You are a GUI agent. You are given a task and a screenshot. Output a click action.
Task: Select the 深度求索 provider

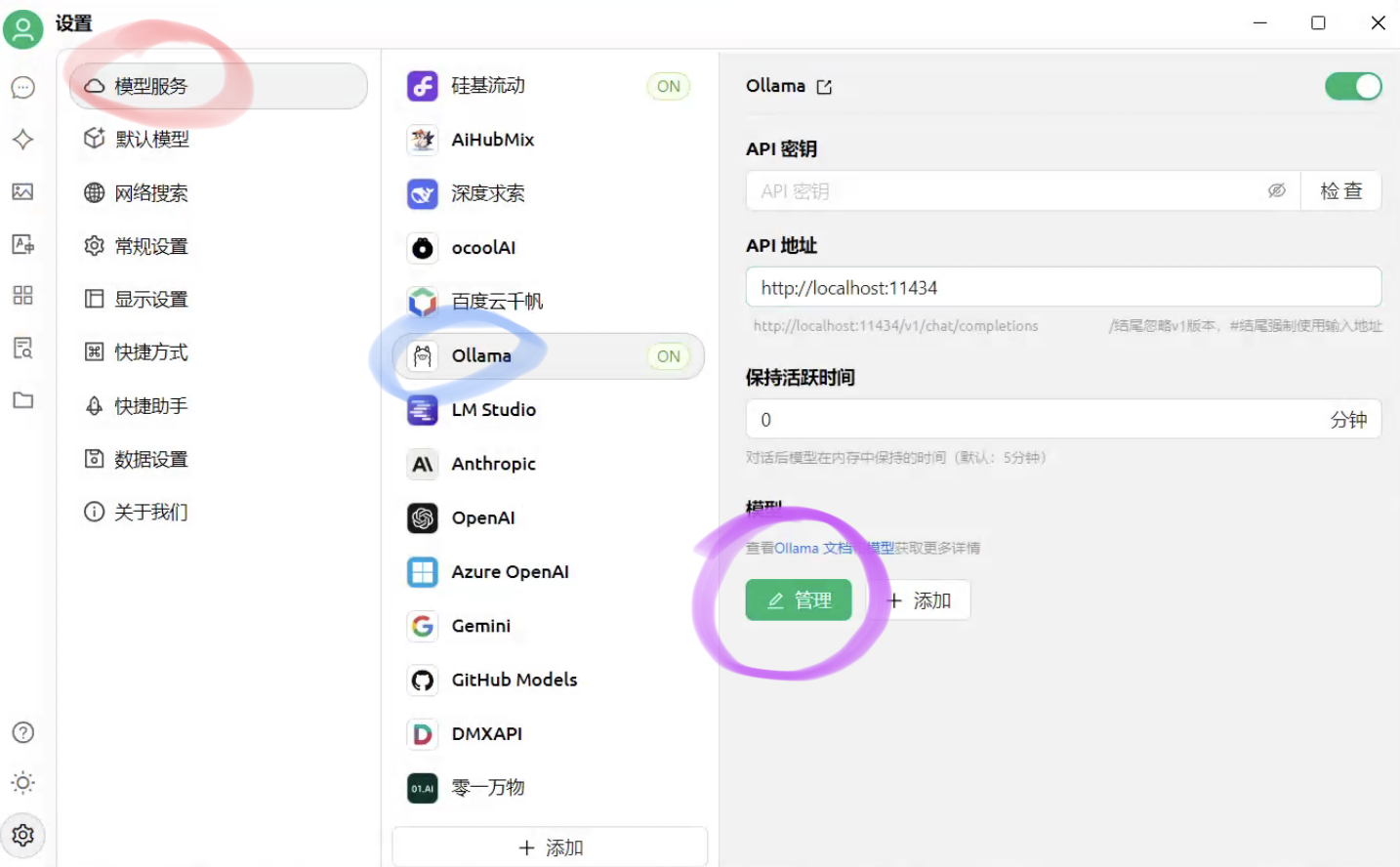point(549,193)
